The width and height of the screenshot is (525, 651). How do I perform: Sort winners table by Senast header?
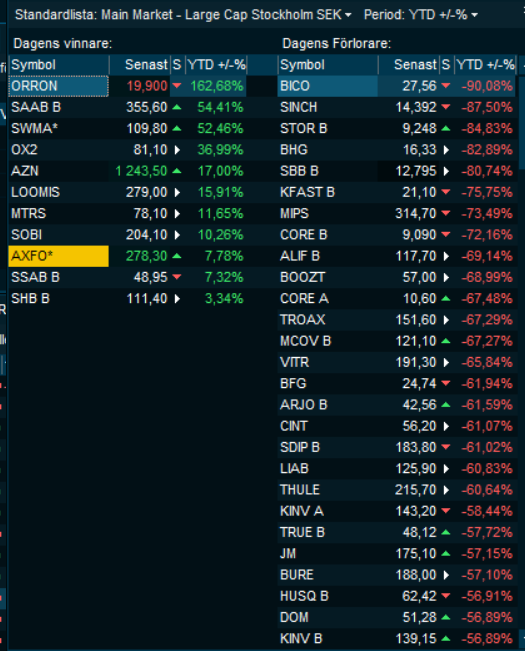tap(139, 65)
